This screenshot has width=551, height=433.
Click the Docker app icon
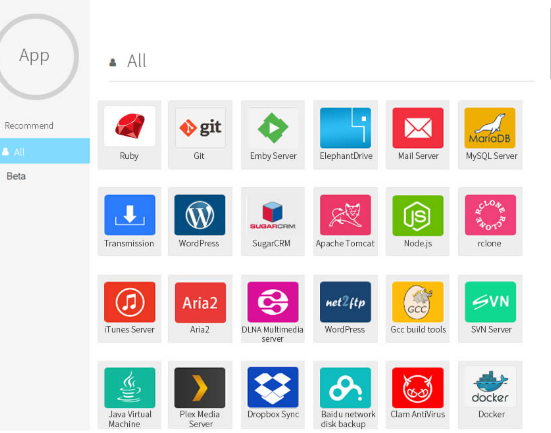click(490, 387)
